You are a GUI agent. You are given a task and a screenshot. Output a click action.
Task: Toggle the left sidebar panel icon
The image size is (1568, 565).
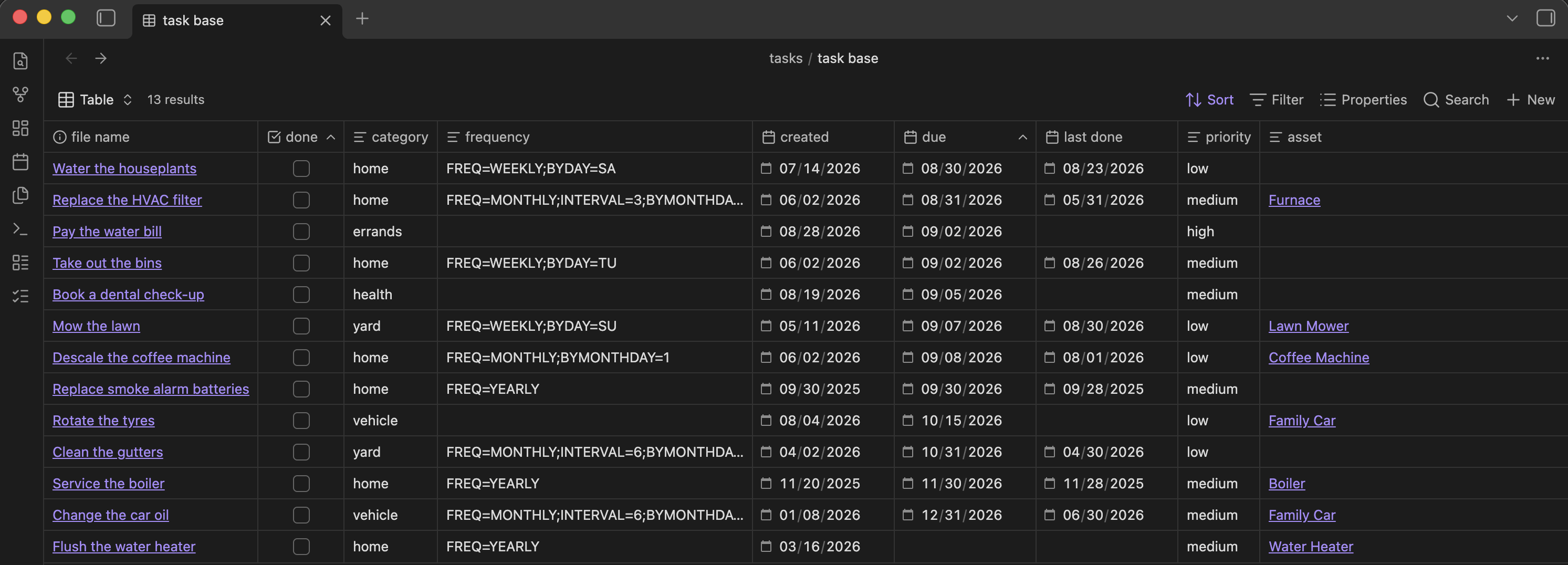[x=106, y=18]
